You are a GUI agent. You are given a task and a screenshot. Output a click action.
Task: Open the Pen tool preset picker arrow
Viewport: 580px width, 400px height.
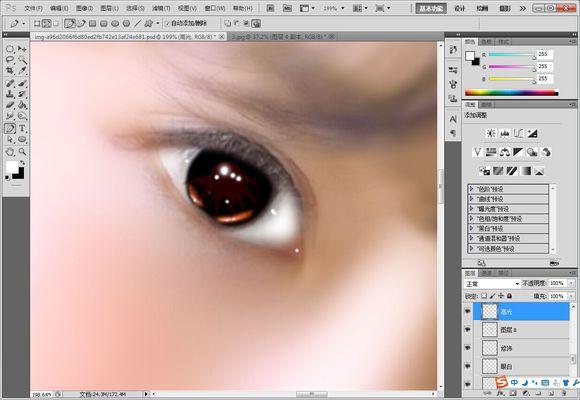[24, 24]
